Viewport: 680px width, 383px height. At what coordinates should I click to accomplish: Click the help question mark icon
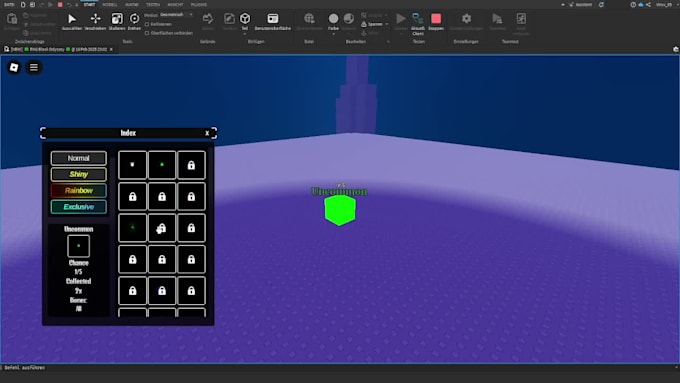click(633, 4)
